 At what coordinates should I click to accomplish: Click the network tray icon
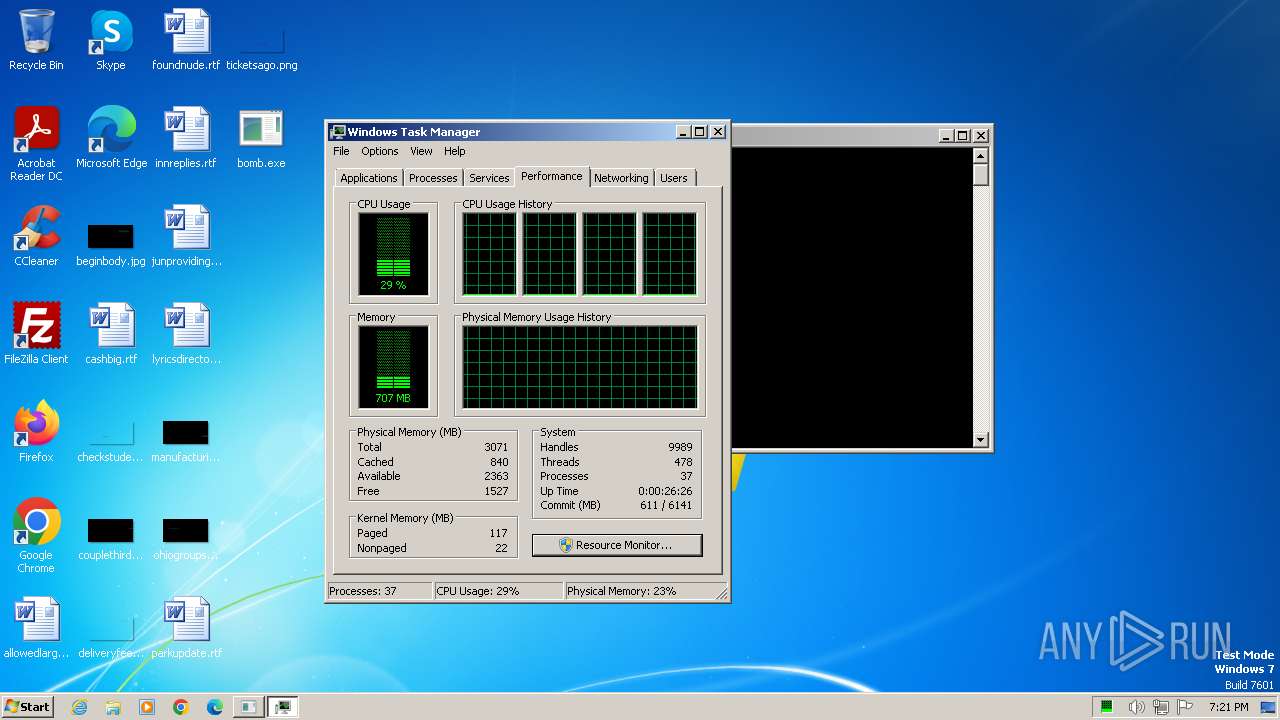1160,707
